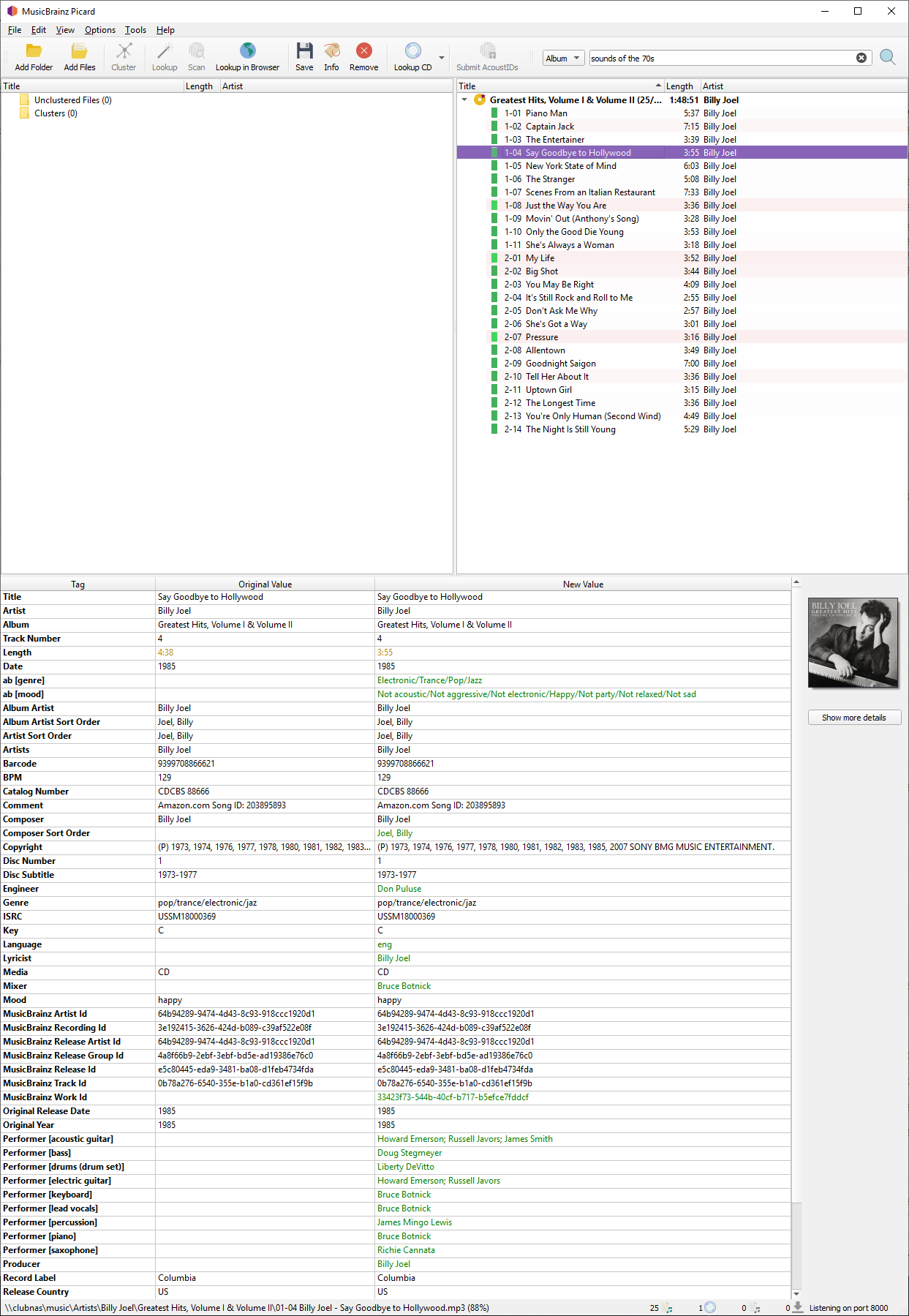
Task: Select track 1-07 Scenes From an Italian Restaurant
Action: (682, 192)
